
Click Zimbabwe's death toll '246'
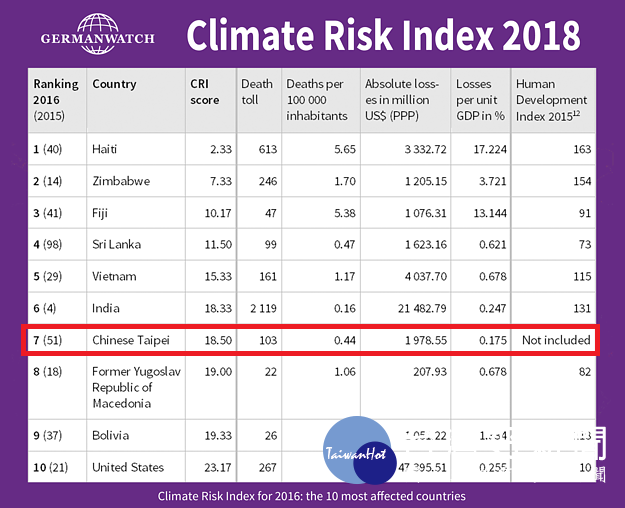click(268, 181)
